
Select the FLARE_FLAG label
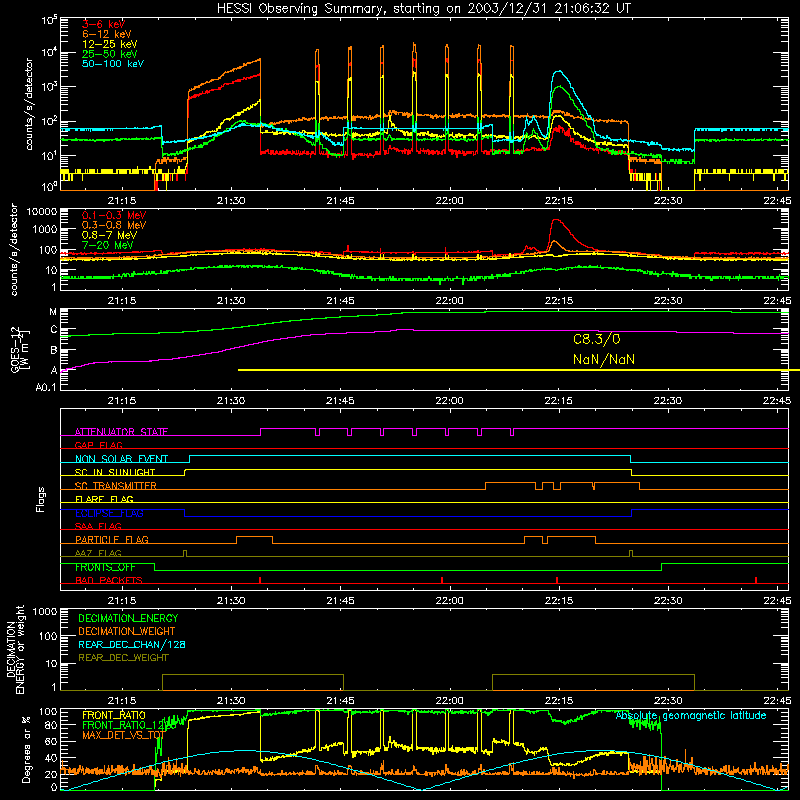pyautogui.click(x=104, y=499)
